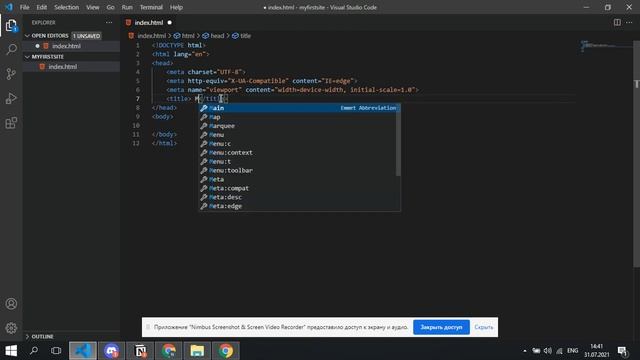Viewport: 640px width, 360px height.
Task: Click title in the breadcrumb
Action: [x=245, y=36]
